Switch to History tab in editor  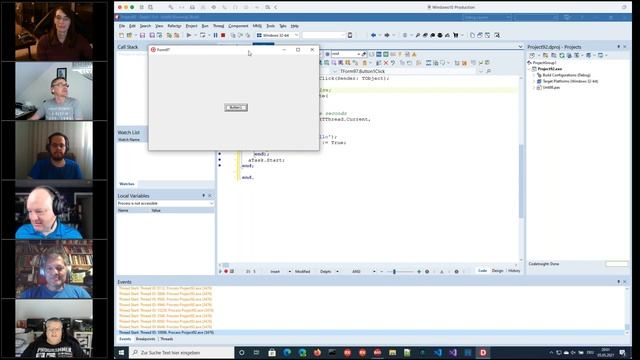[x=514, y=271]
